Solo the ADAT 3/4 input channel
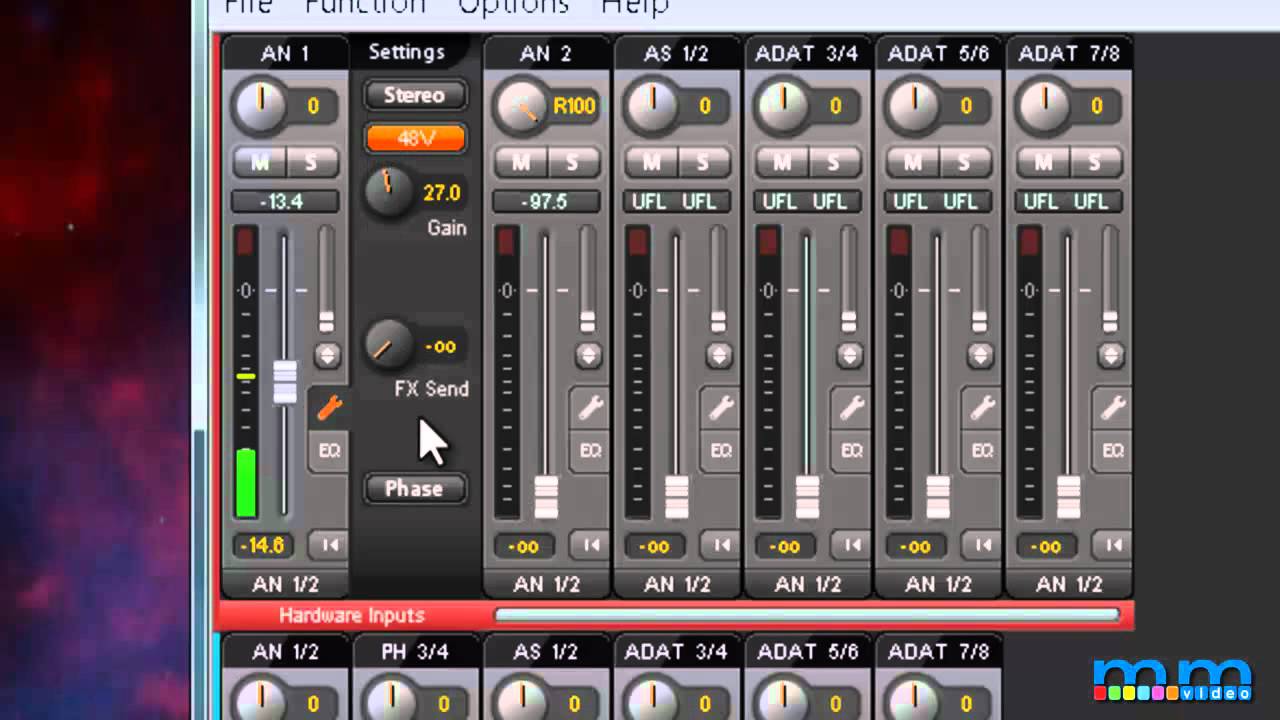The width and height of the screenshot is (1280, 720). pyautogui.click(x=834, y=162)
